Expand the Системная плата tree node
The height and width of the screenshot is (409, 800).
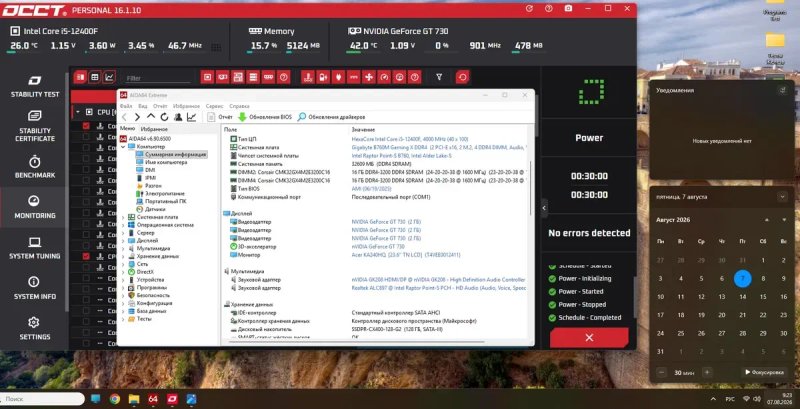pos(123,217)
